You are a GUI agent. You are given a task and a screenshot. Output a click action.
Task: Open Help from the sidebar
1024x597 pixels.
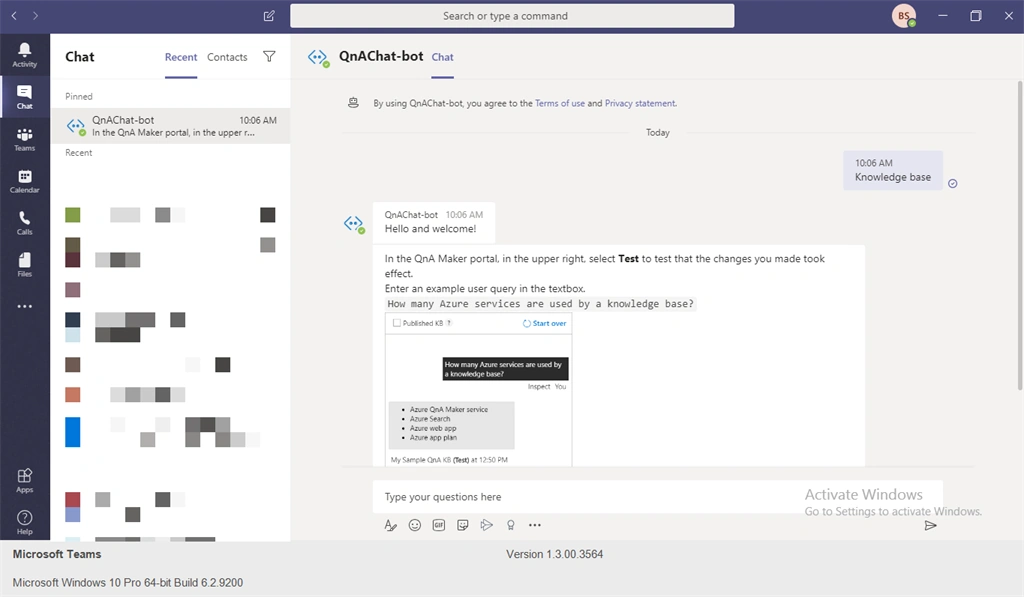point(24,523)
